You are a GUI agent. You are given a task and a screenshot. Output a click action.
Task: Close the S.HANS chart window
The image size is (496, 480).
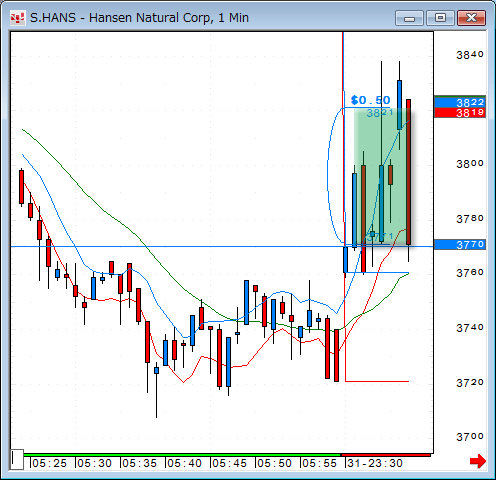click(x=471, y=18)
